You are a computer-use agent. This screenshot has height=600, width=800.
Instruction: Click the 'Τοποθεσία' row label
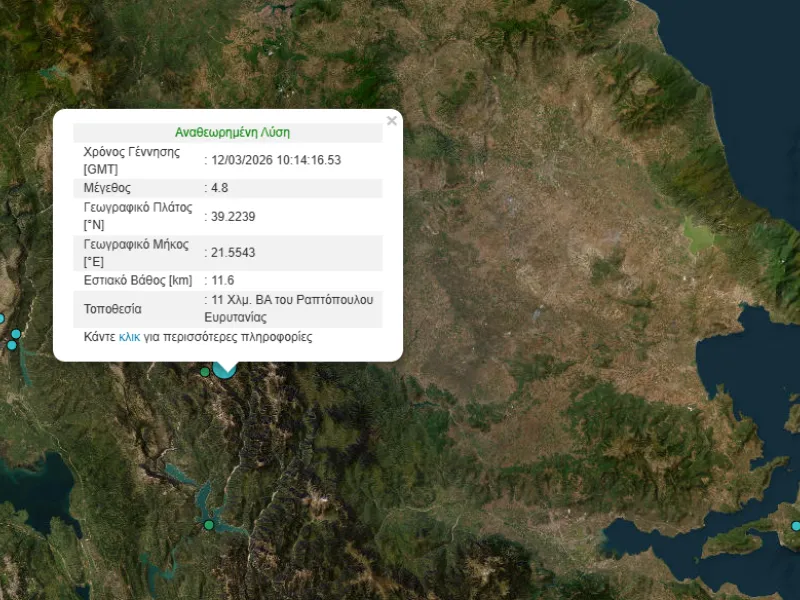[x=112, y=309]
